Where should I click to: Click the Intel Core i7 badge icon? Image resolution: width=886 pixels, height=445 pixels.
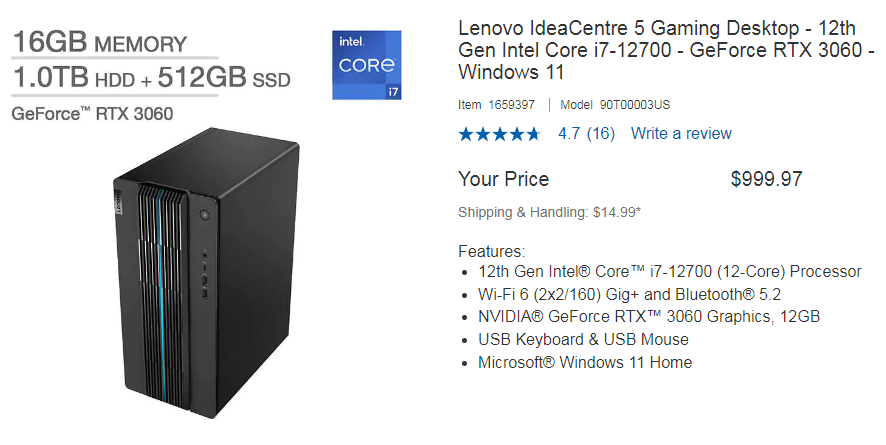click(x=367, y=65)
